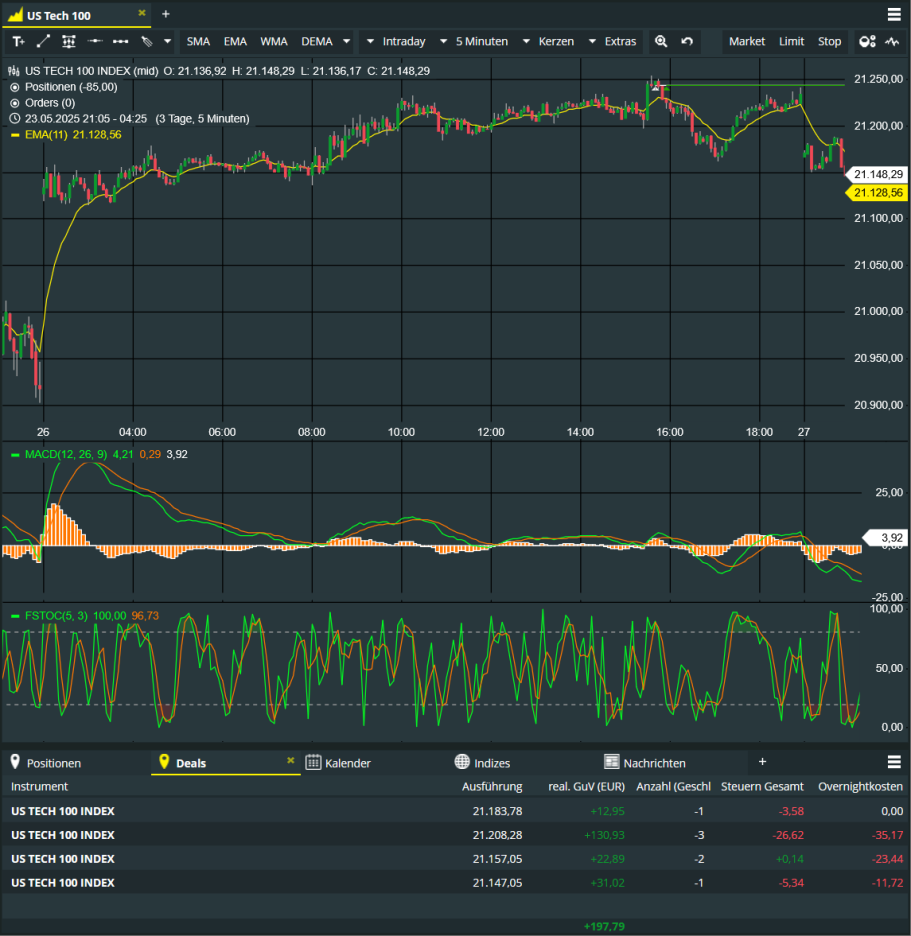Click the Instrument column header

[39, 786]
